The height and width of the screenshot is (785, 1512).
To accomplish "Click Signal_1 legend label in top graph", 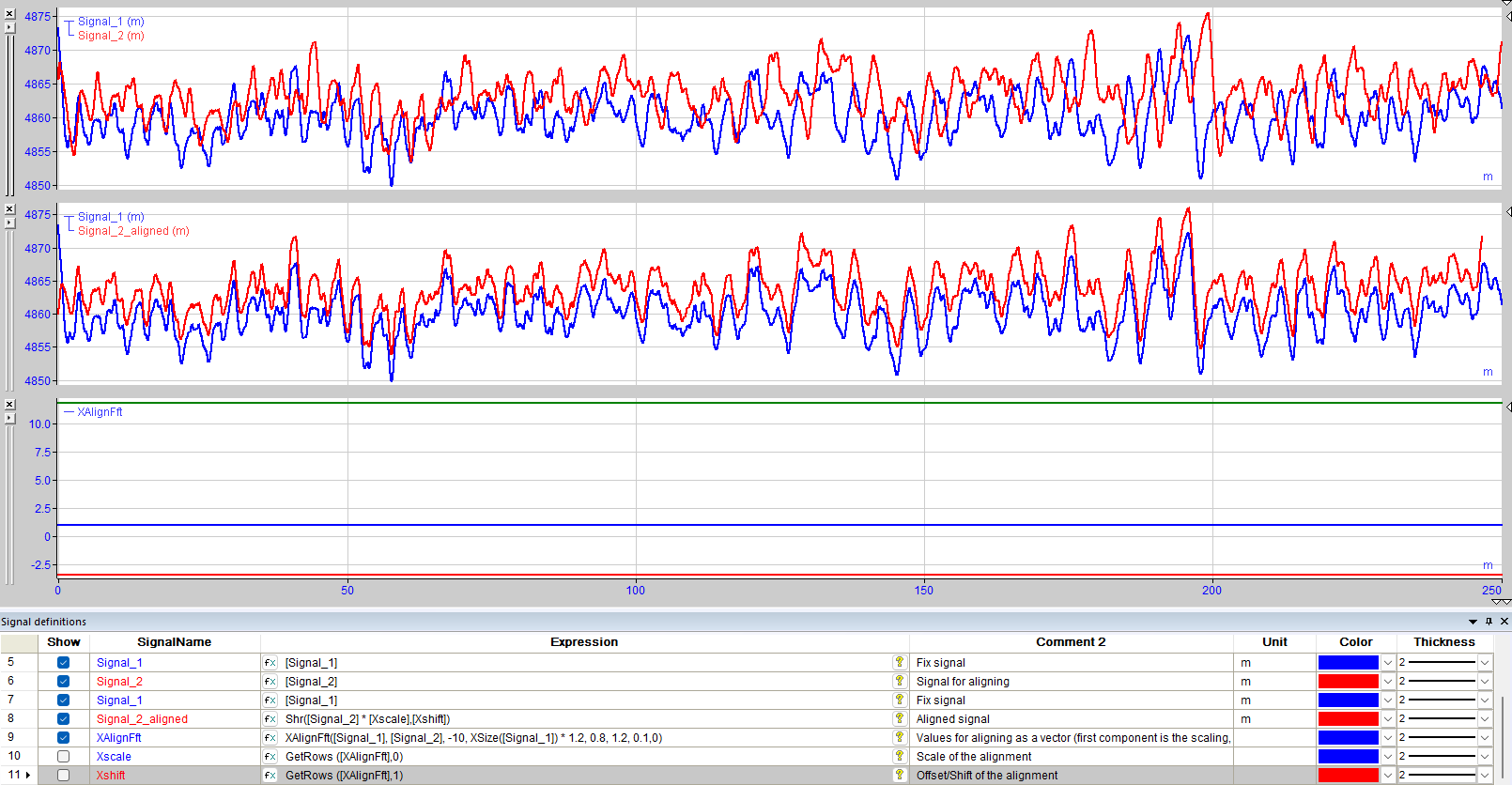I will pos(111,22).
